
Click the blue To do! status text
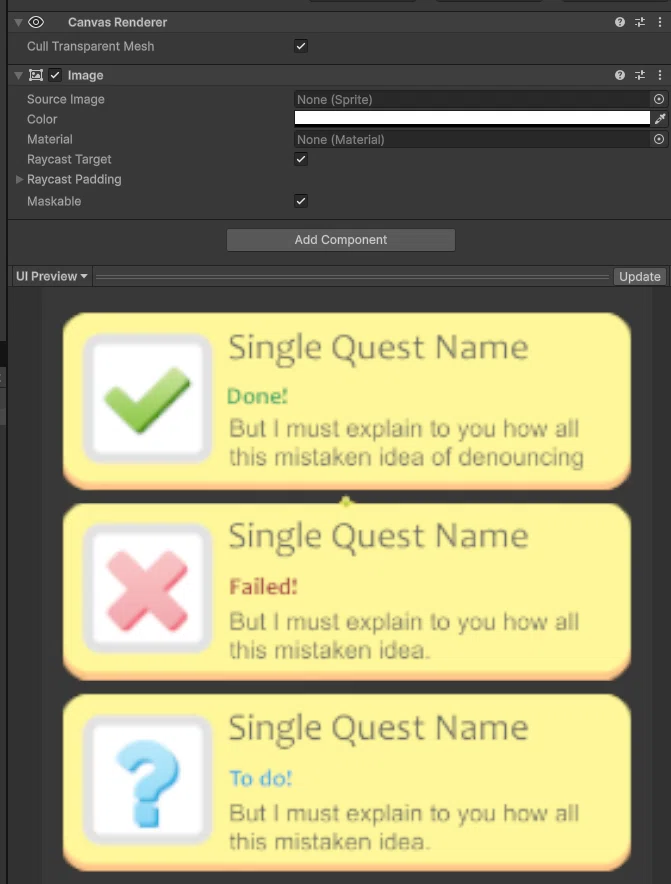261,779
